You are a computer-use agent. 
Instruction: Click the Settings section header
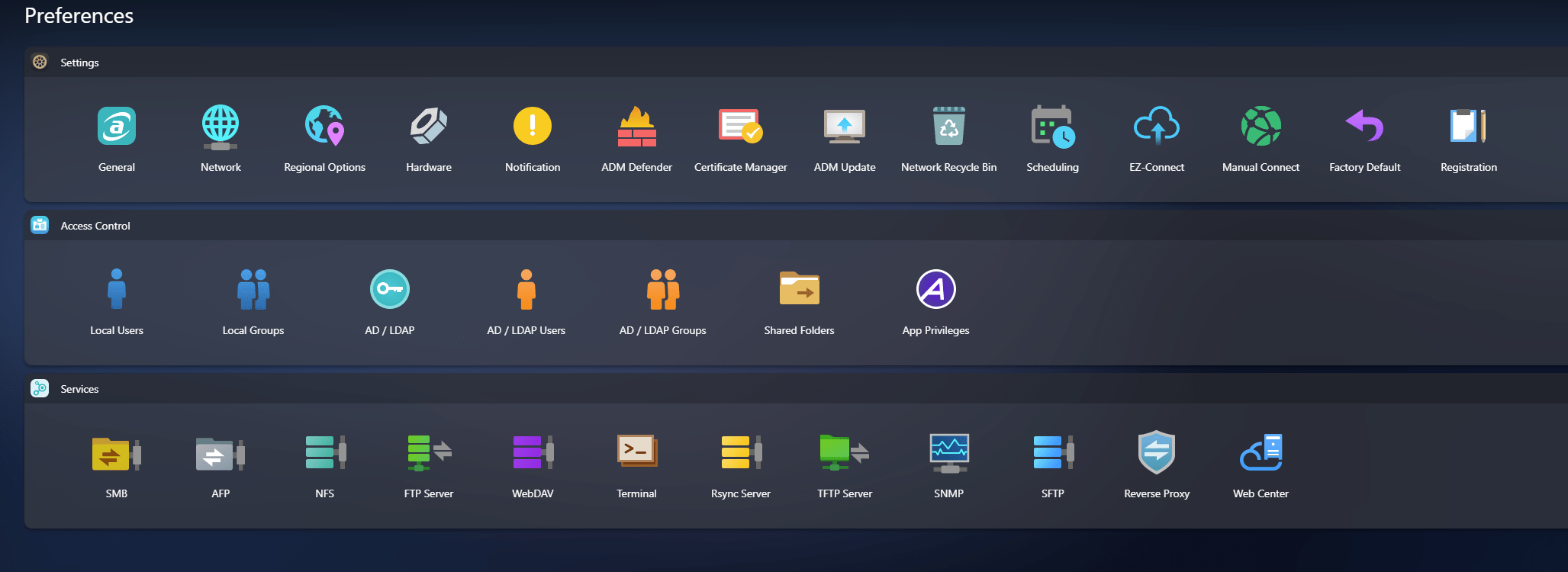(x=796, y=63)
